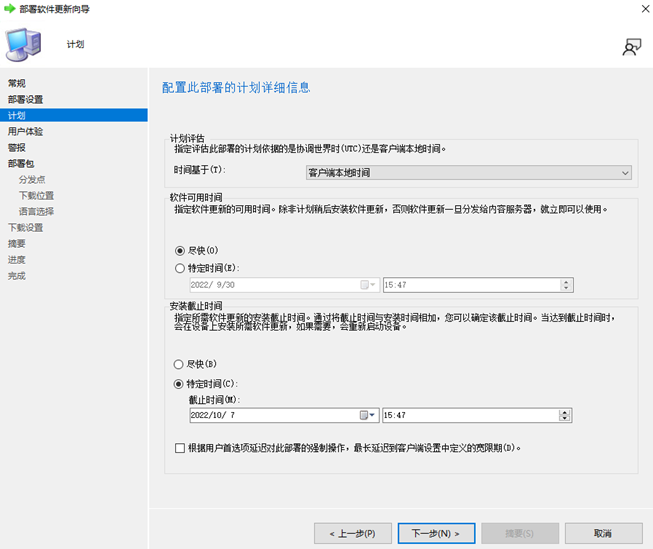Screen dimensions: 653x549
Task: Click the deadline time spinner arrows
Action: (565, 415)
